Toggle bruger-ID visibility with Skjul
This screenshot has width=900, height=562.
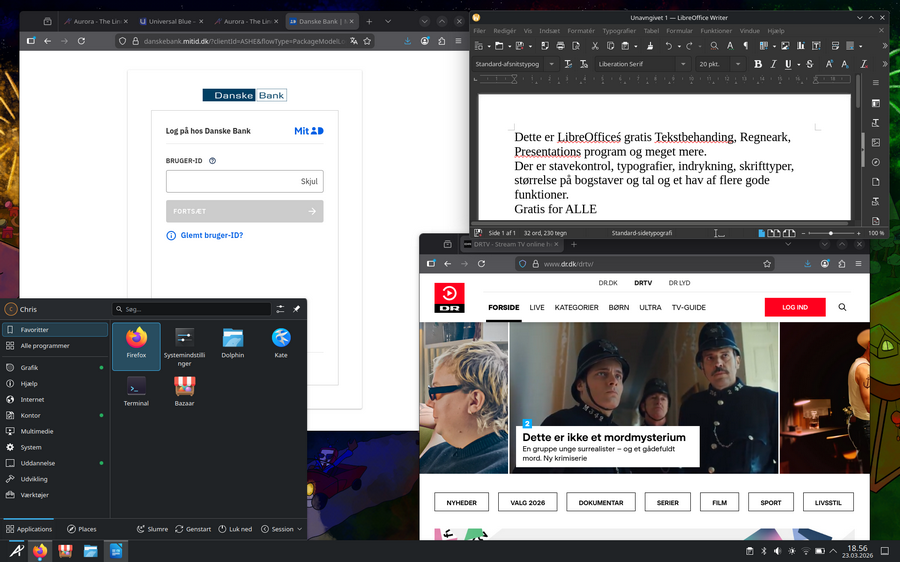point(309,182)
